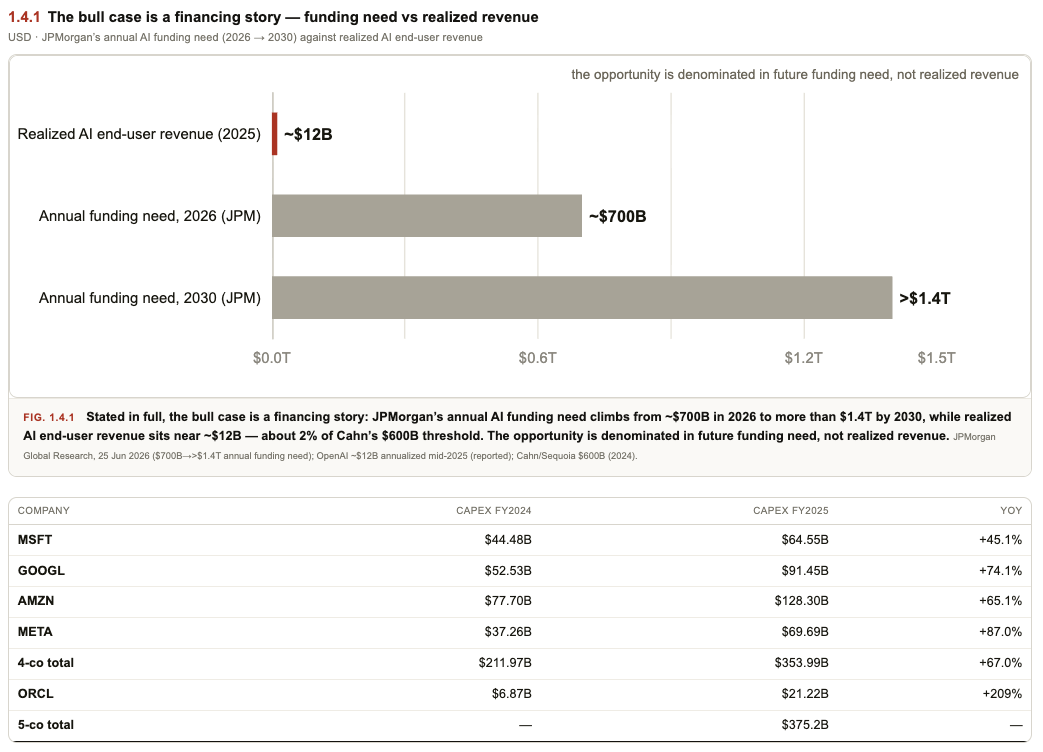Click the '>$1.4T' bar value label
This screenshot has width=1043, height=752.
[x=925, y=298]
